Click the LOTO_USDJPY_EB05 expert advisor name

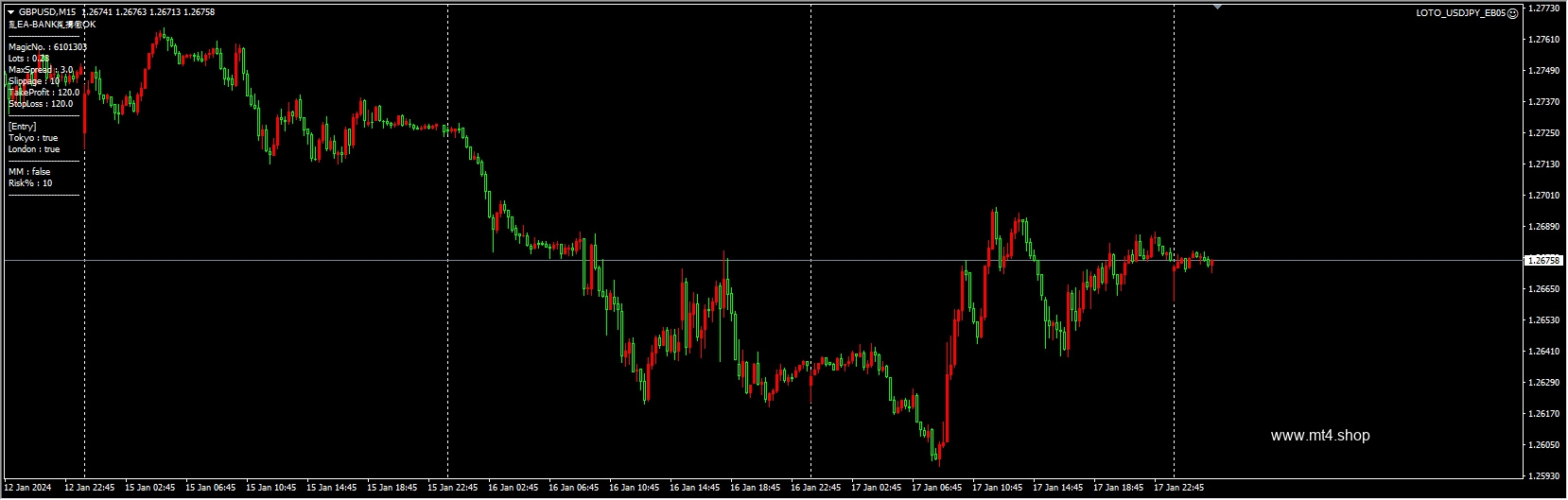pos(1460,13)
